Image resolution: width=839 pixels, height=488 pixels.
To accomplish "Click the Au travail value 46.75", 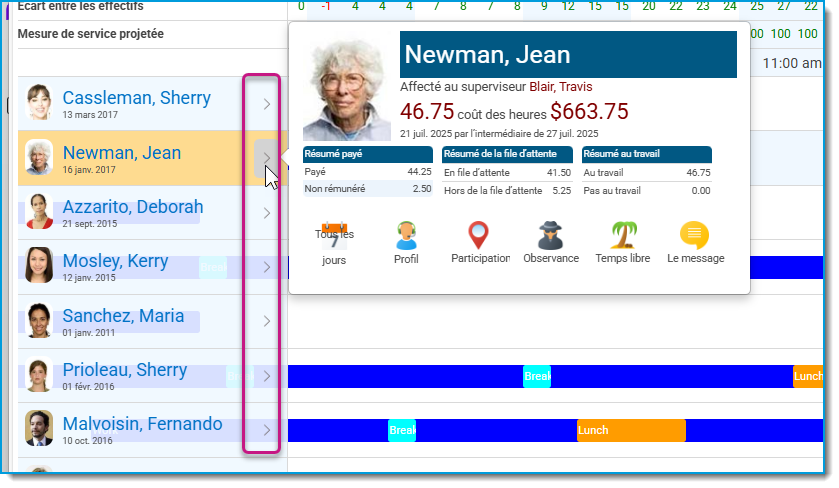I will click(698, 173).
